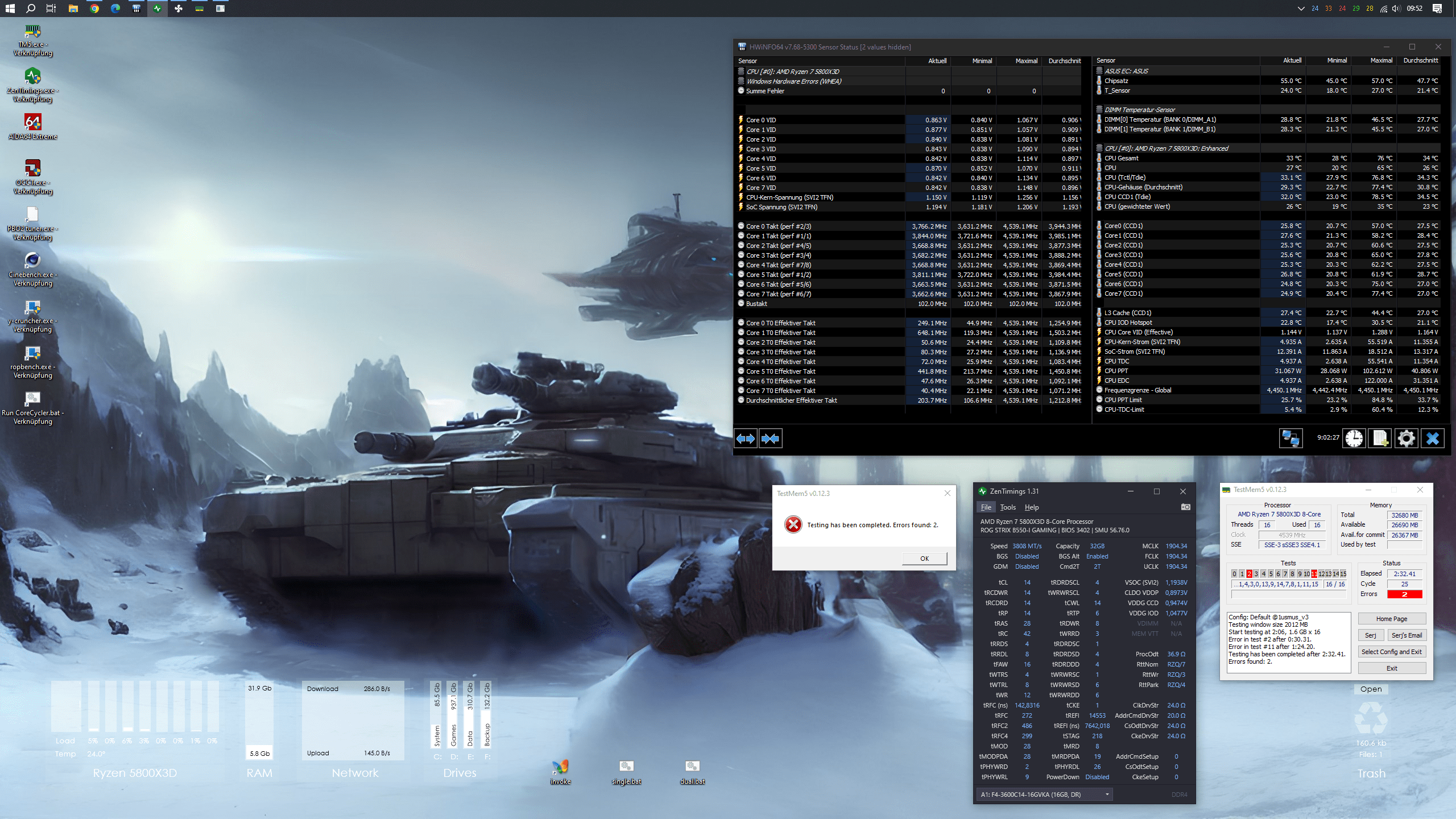
Task: Switch to HWiNFO from the taskbar
Action: [136, 9]
